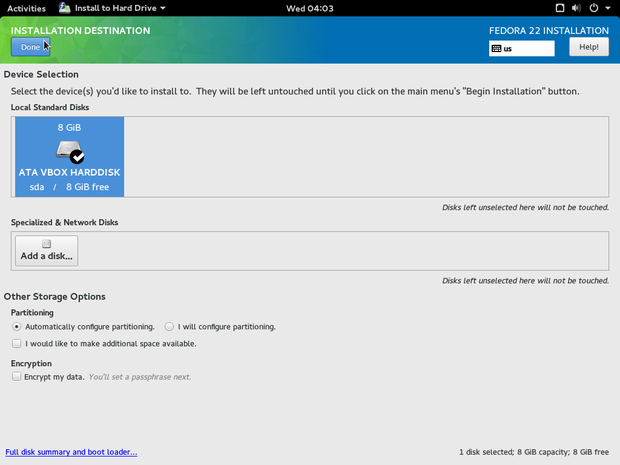The image size is (620, 465).
Task: Open the Help! button
Action: click(589, 47)
